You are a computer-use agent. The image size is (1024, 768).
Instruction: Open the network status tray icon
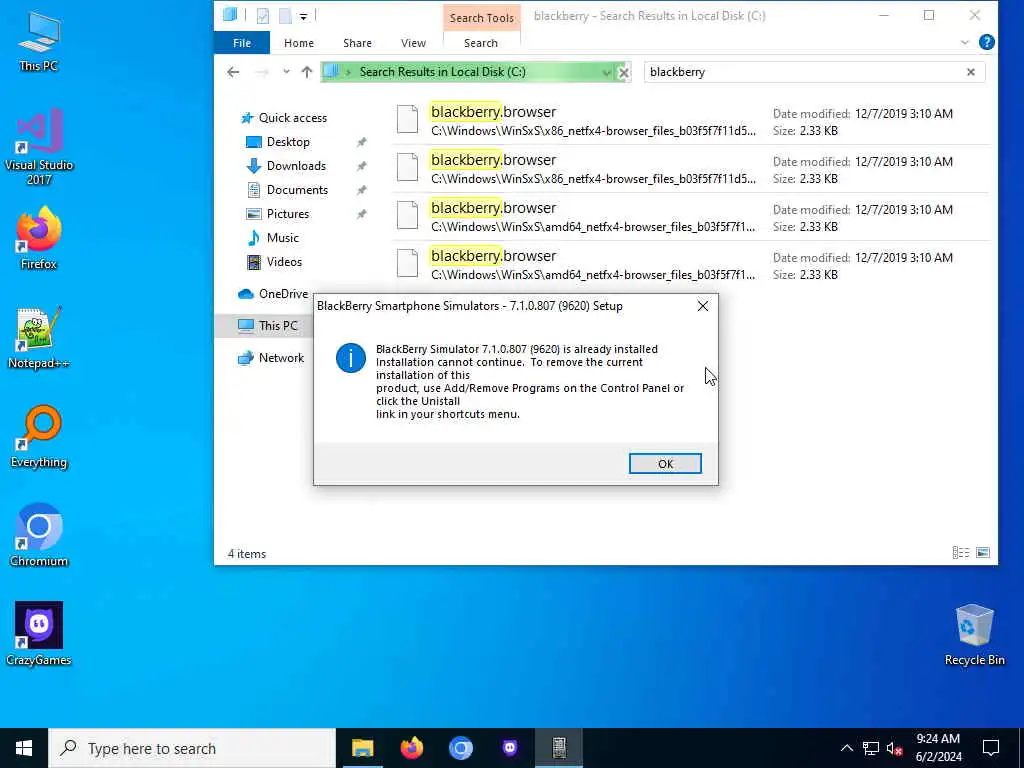(x=871, y=748)
